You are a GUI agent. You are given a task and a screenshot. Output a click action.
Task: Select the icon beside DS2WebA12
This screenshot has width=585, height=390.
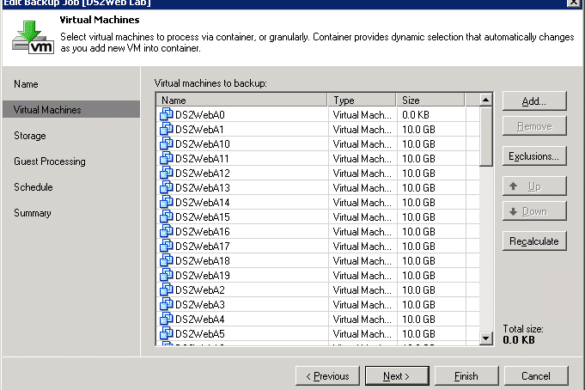point(166,172)
